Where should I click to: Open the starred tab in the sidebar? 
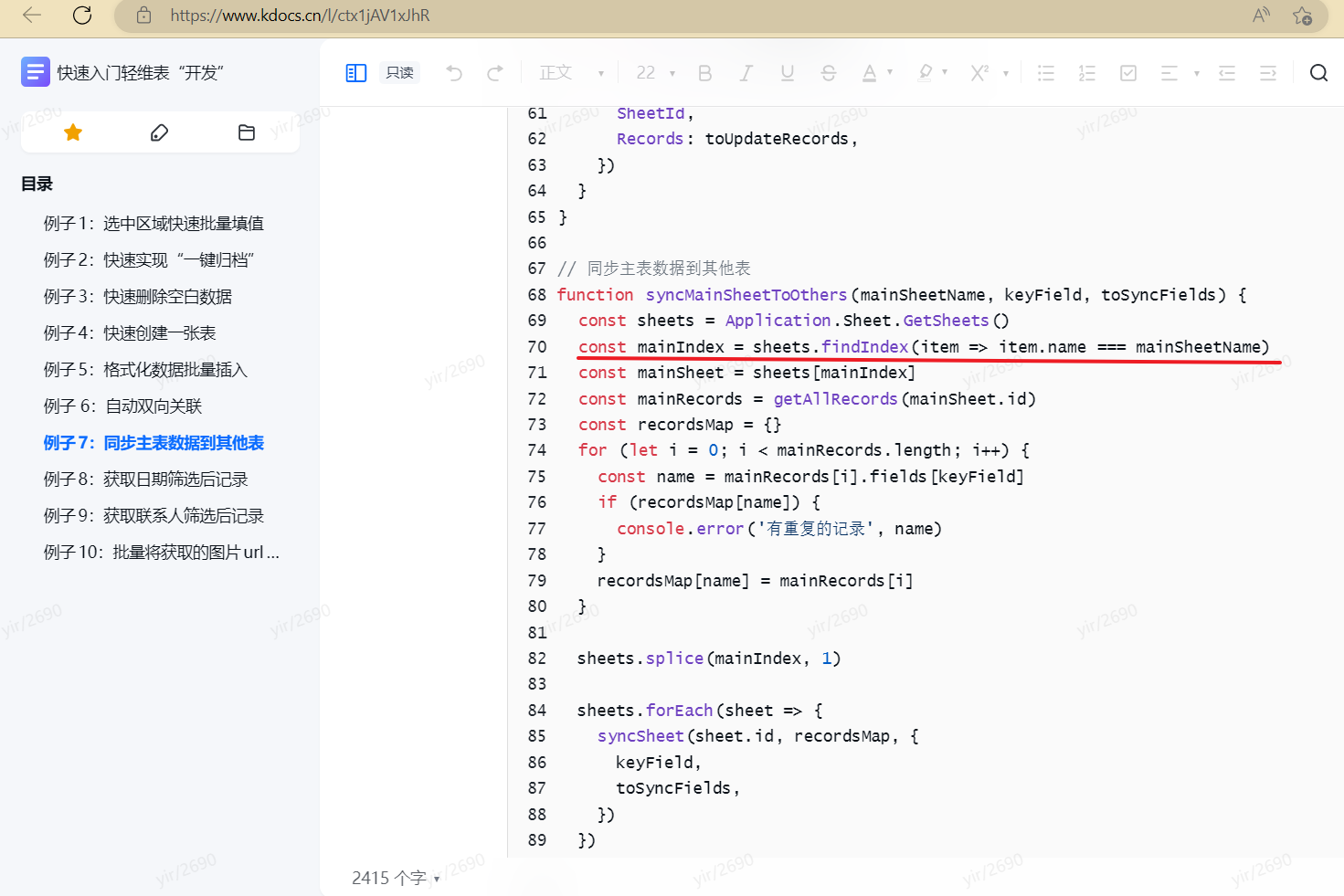coord(73,132)
